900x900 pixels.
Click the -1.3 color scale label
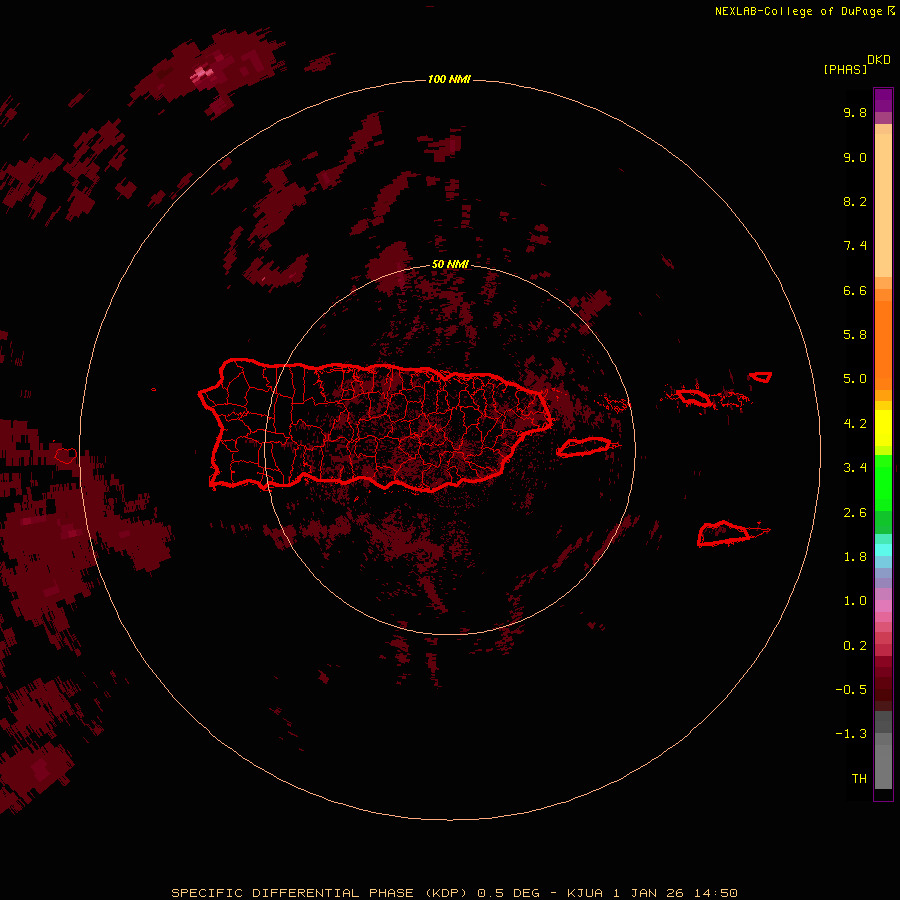(x=851, y=734)
